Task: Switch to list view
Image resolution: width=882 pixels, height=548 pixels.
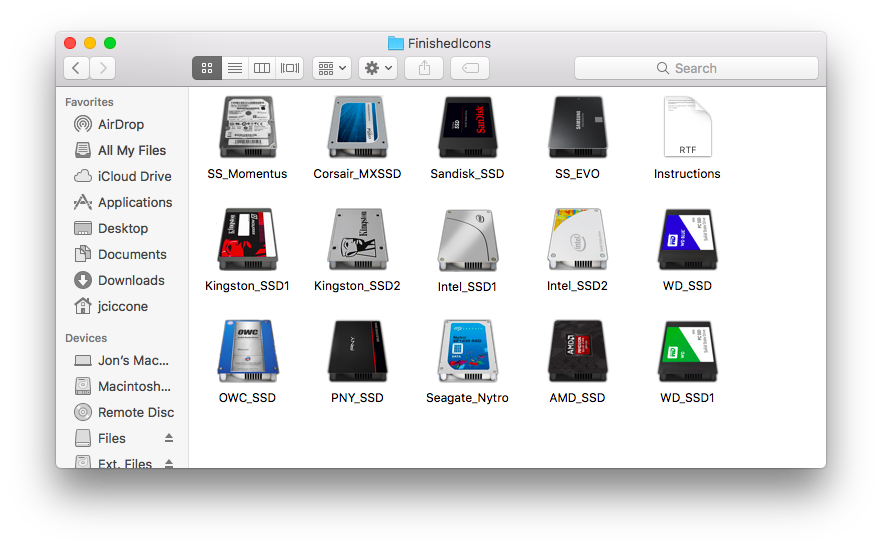Action: coord(235,68)
